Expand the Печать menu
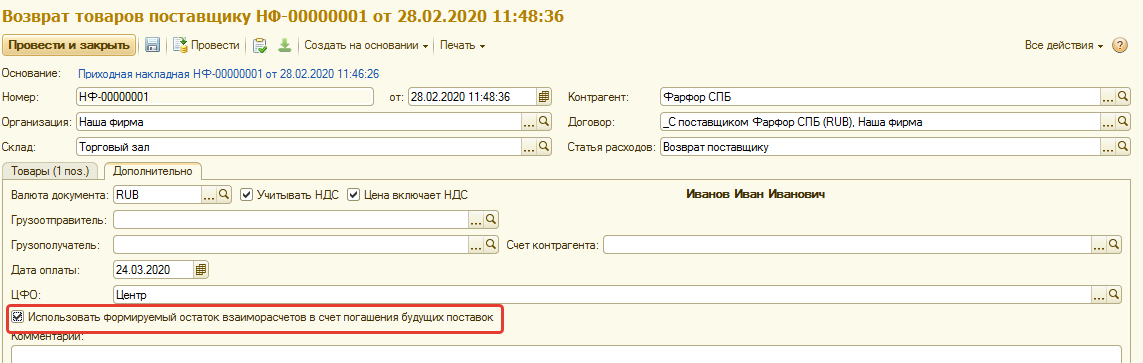Image resolution: width=1143 pixels, height=363 pixels. pos(462,45)
